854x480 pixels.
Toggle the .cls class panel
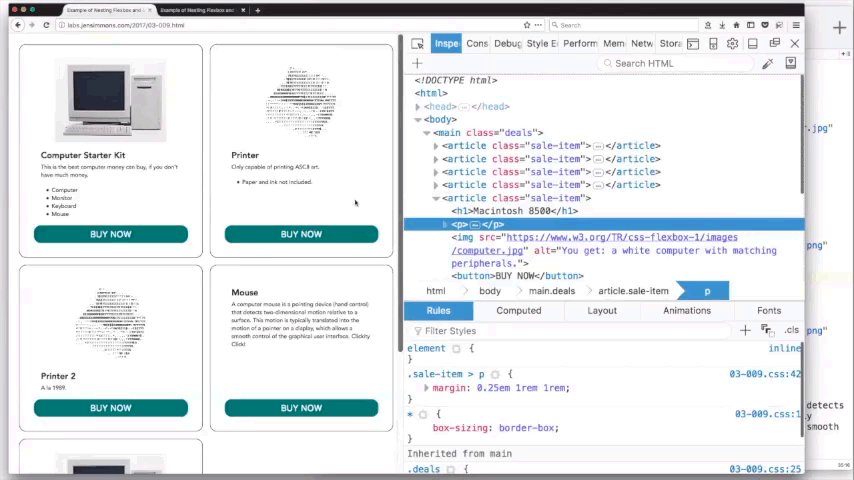pos(791,330)
